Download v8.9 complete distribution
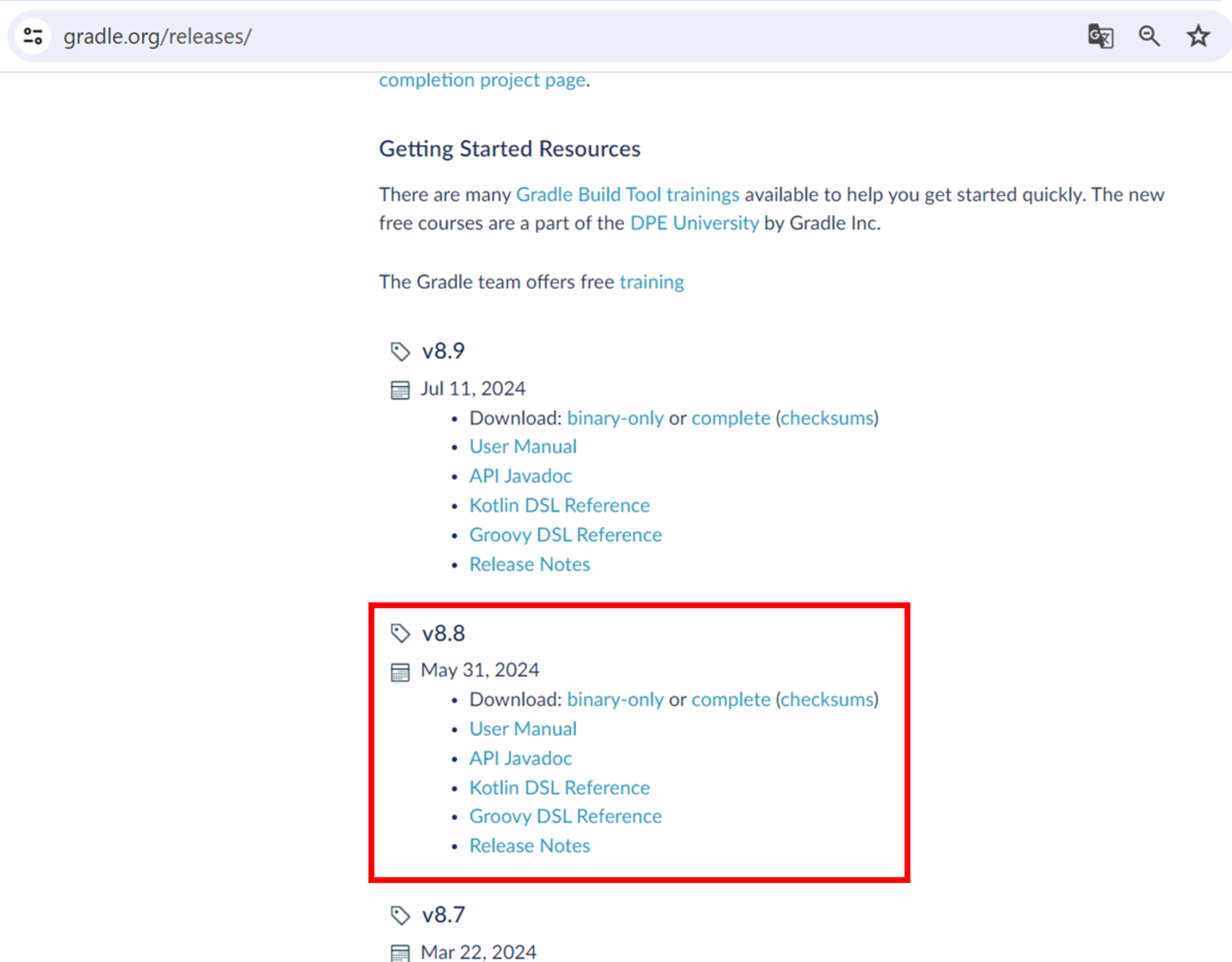Image resolution: width=1232 pixels, height=962 pixels. click(x=731, y=418)
